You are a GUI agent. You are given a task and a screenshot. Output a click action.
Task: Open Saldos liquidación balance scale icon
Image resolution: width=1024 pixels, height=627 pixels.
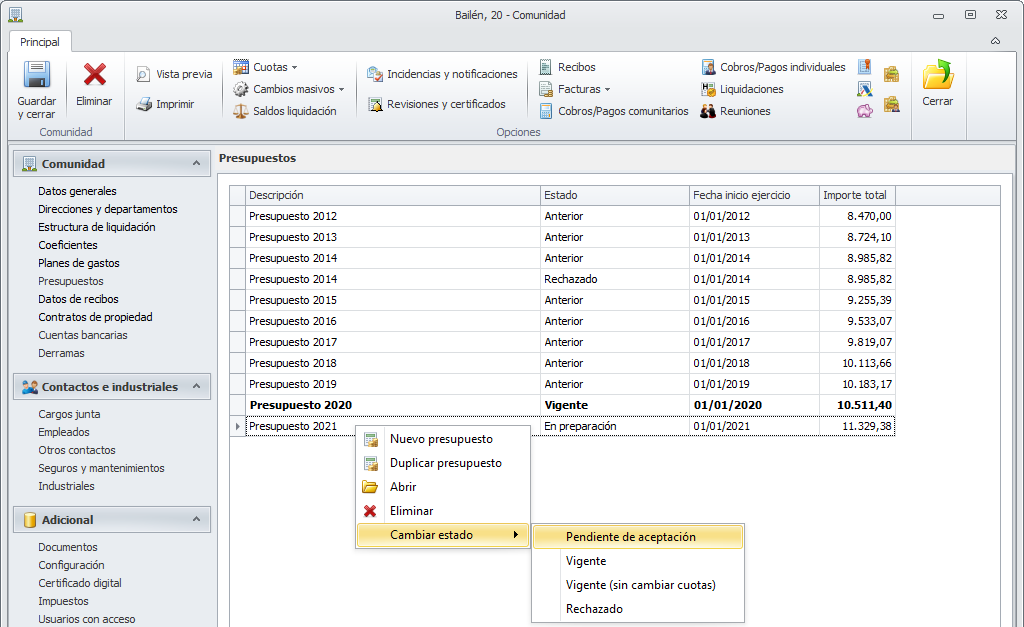click(240, 111)
